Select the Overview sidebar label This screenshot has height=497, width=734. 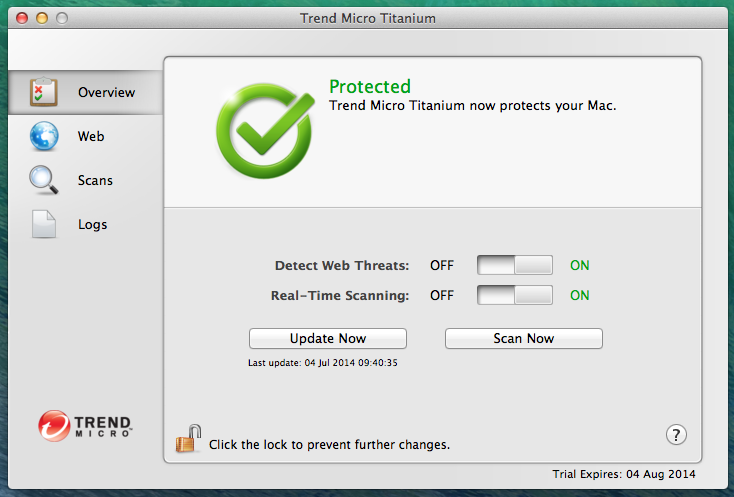pos(107,92)
